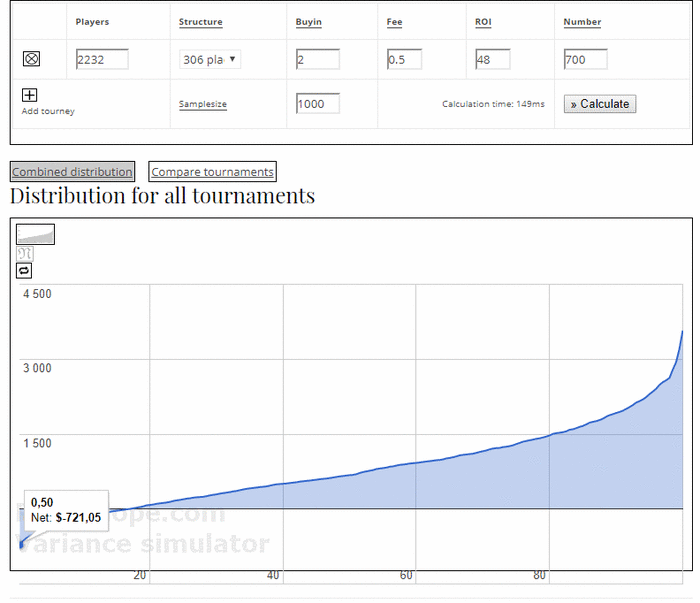Open the Structure column header link
The image size is (700, 603).
[x=200, y=22]
